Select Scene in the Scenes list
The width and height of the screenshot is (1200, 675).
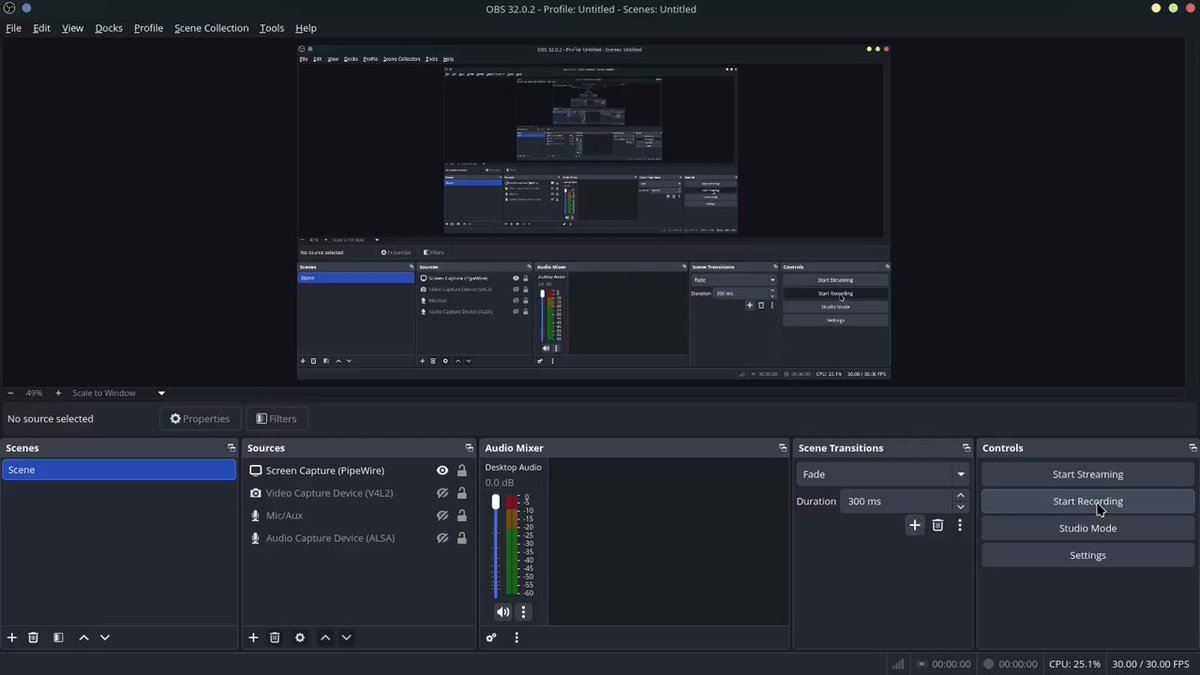tap(119, 470)
